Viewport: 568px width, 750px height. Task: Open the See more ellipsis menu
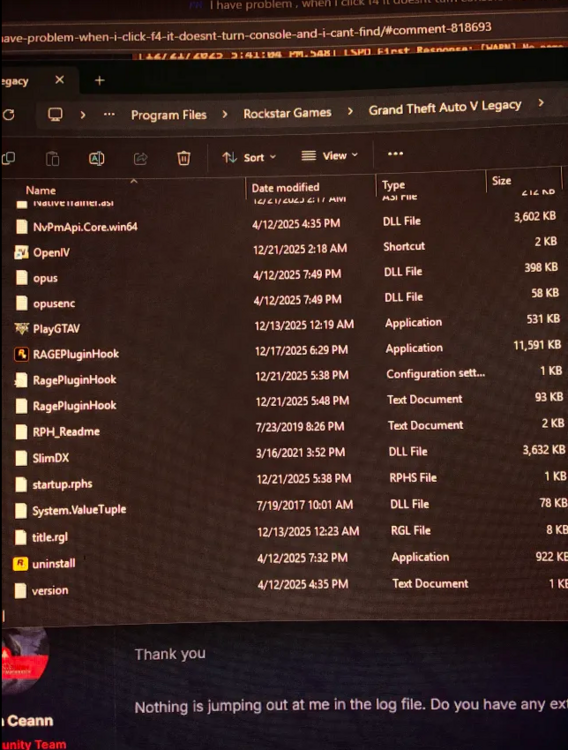click(x=395, y=154)
